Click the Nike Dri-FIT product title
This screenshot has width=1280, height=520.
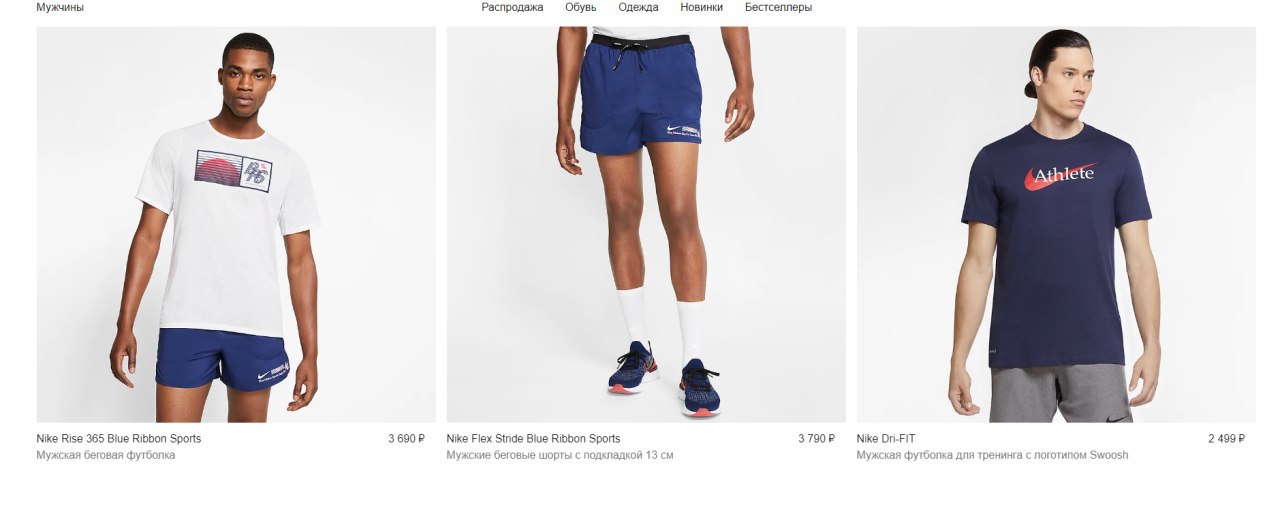point(886,439)
